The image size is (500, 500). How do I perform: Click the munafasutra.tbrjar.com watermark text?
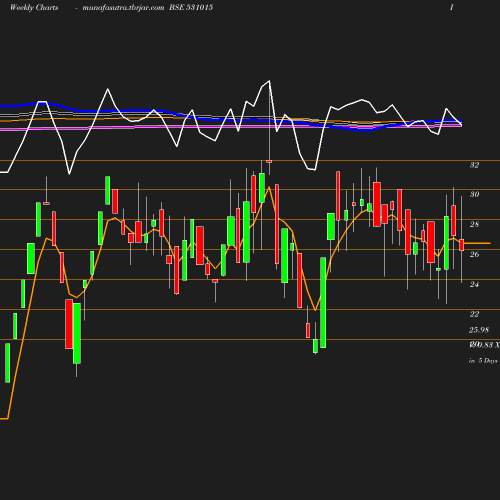point(123,8)
